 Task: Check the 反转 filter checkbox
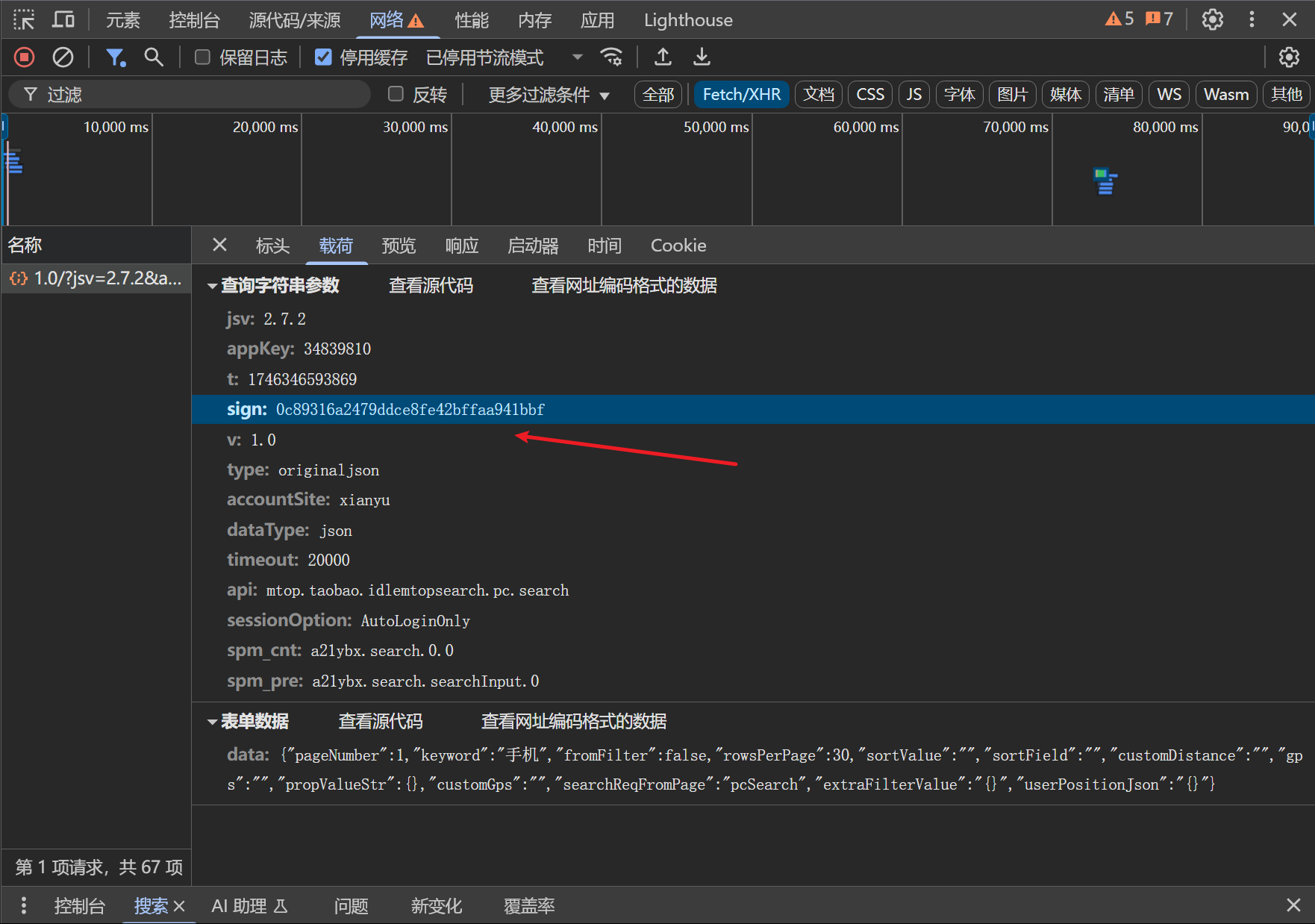[x=396, y=94]
